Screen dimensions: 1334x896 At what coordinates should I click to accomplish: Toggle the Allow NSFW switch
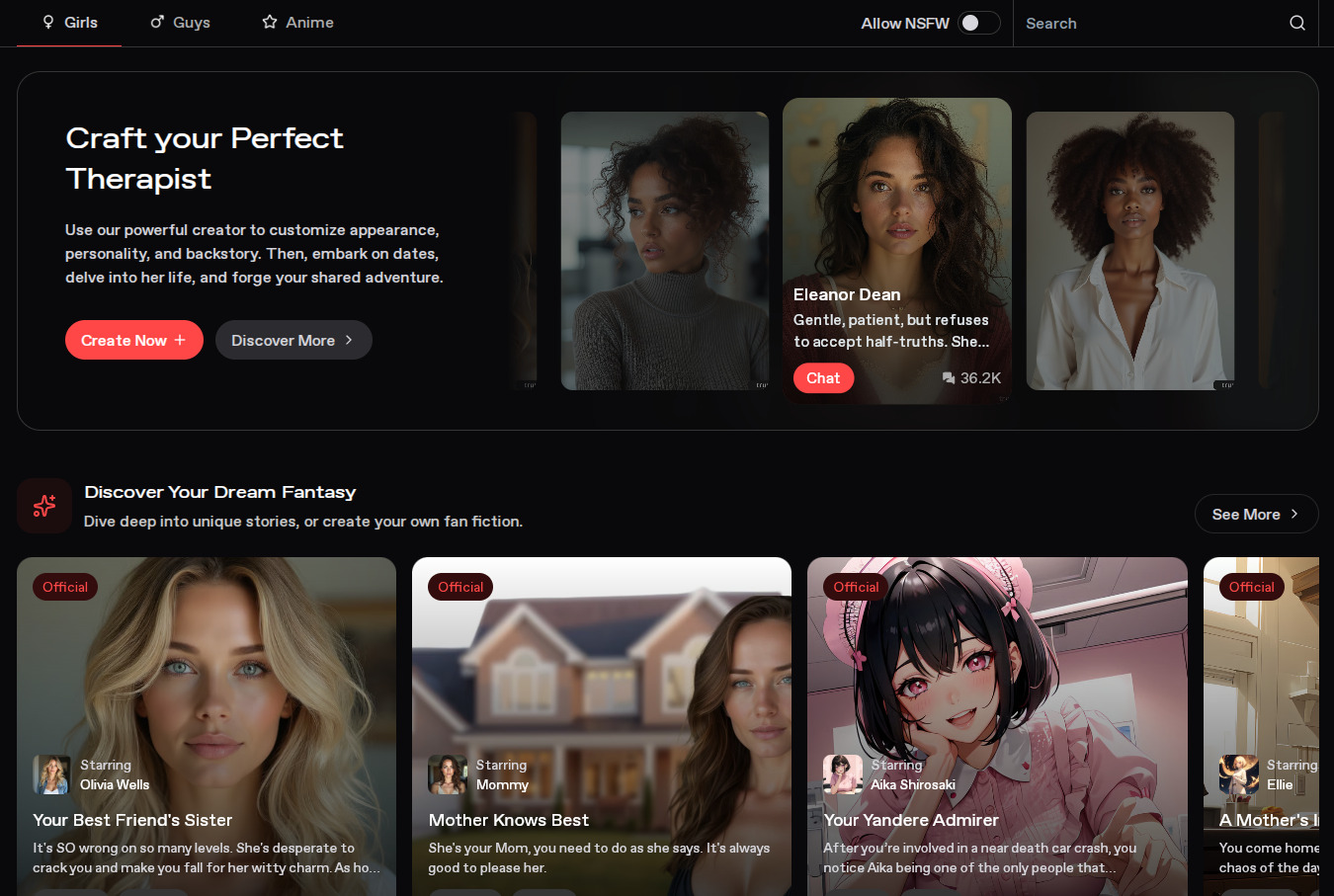[978, 23]
